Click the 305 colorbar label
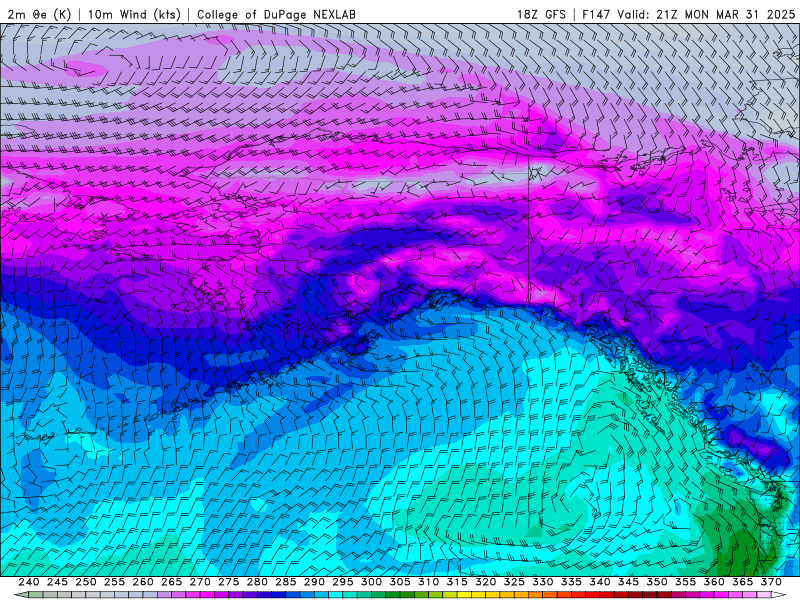 400,582
